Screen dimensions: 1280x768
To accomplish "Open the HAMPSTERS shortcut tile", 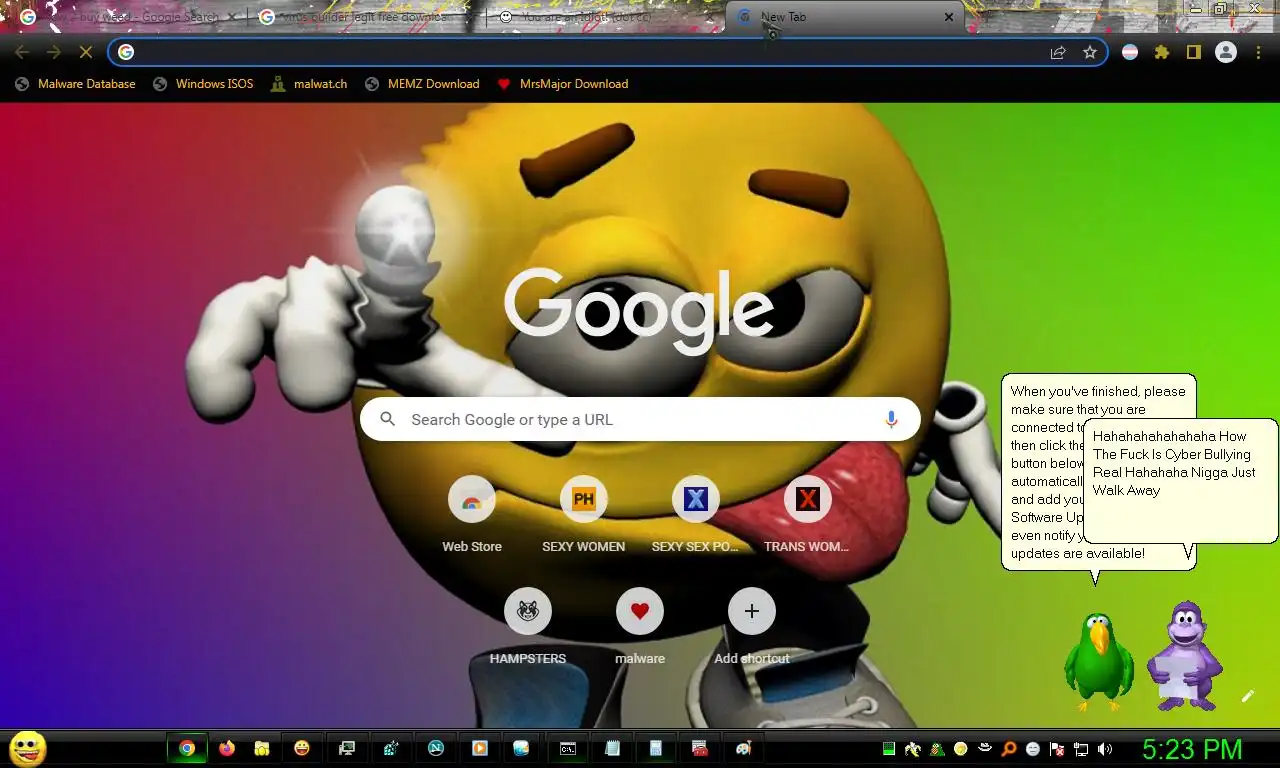I will [528, 627].
